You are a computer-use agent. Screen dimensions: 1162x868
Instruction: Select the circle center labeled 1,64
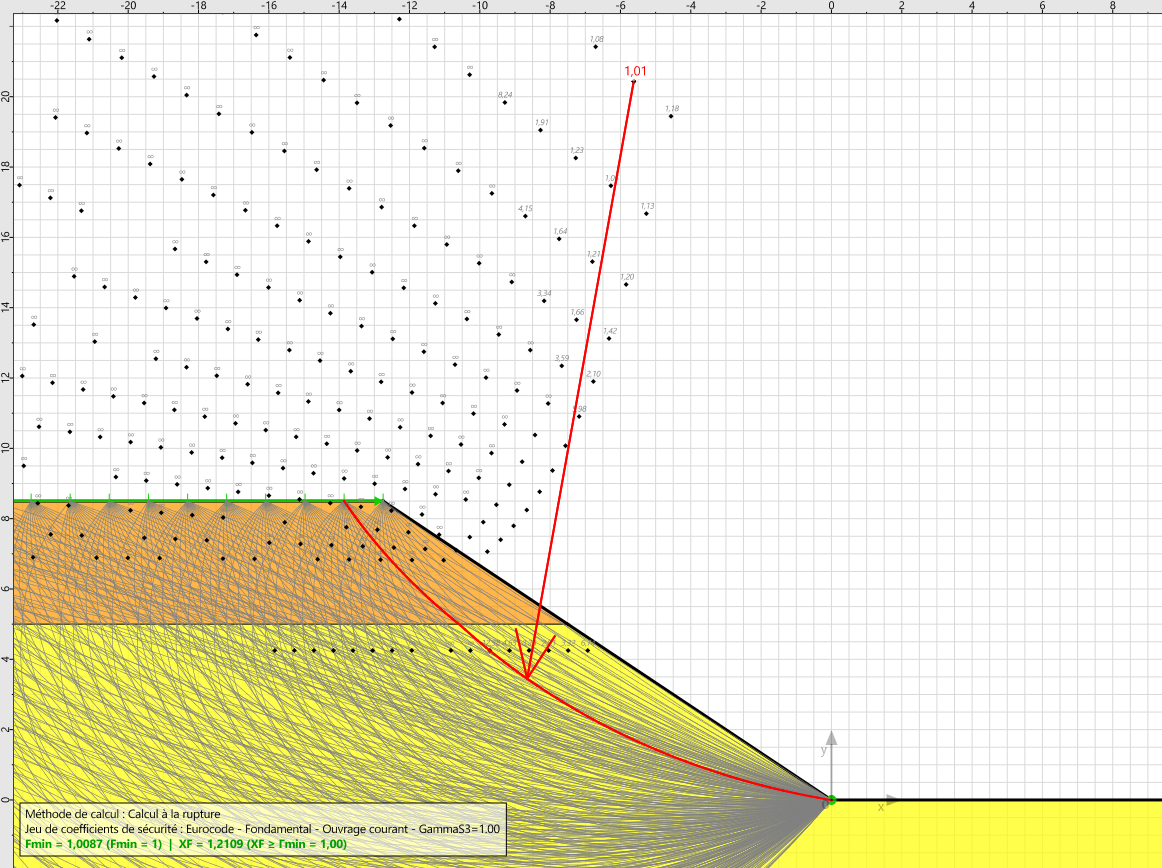pos(559,239)
